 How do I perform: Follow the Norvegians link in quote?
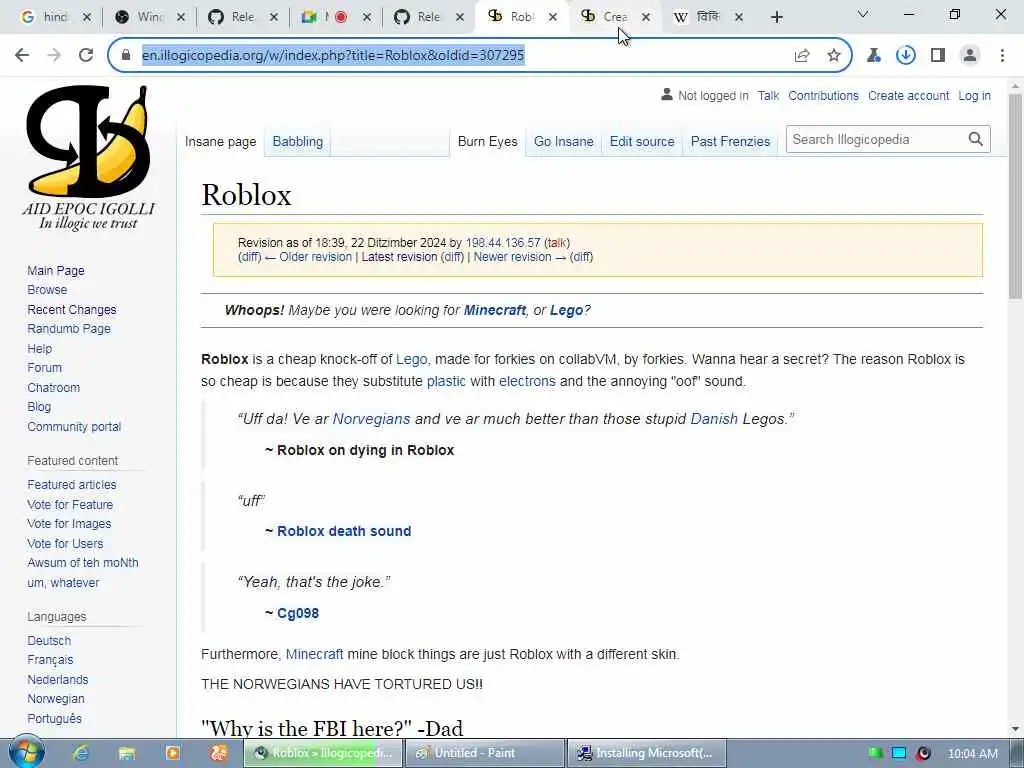(371, 419)
